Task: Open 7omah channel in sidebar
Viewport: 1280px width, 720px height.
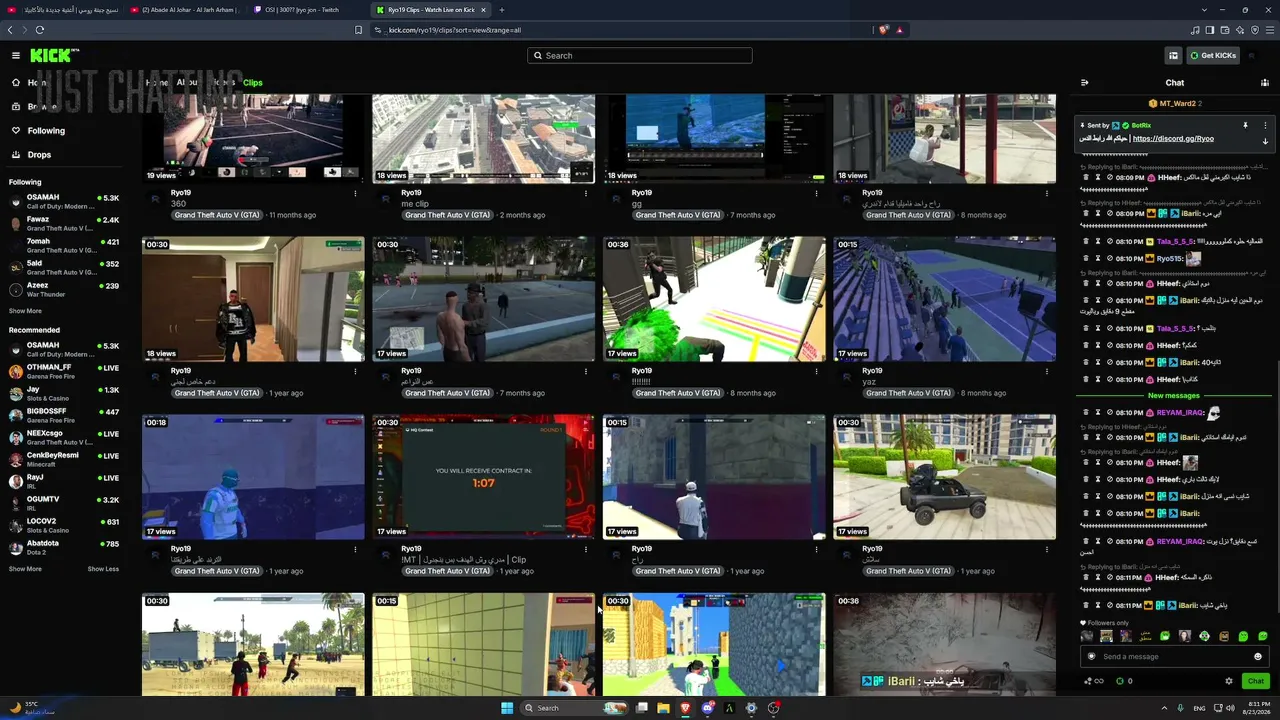Action: (x=64, y=246)
